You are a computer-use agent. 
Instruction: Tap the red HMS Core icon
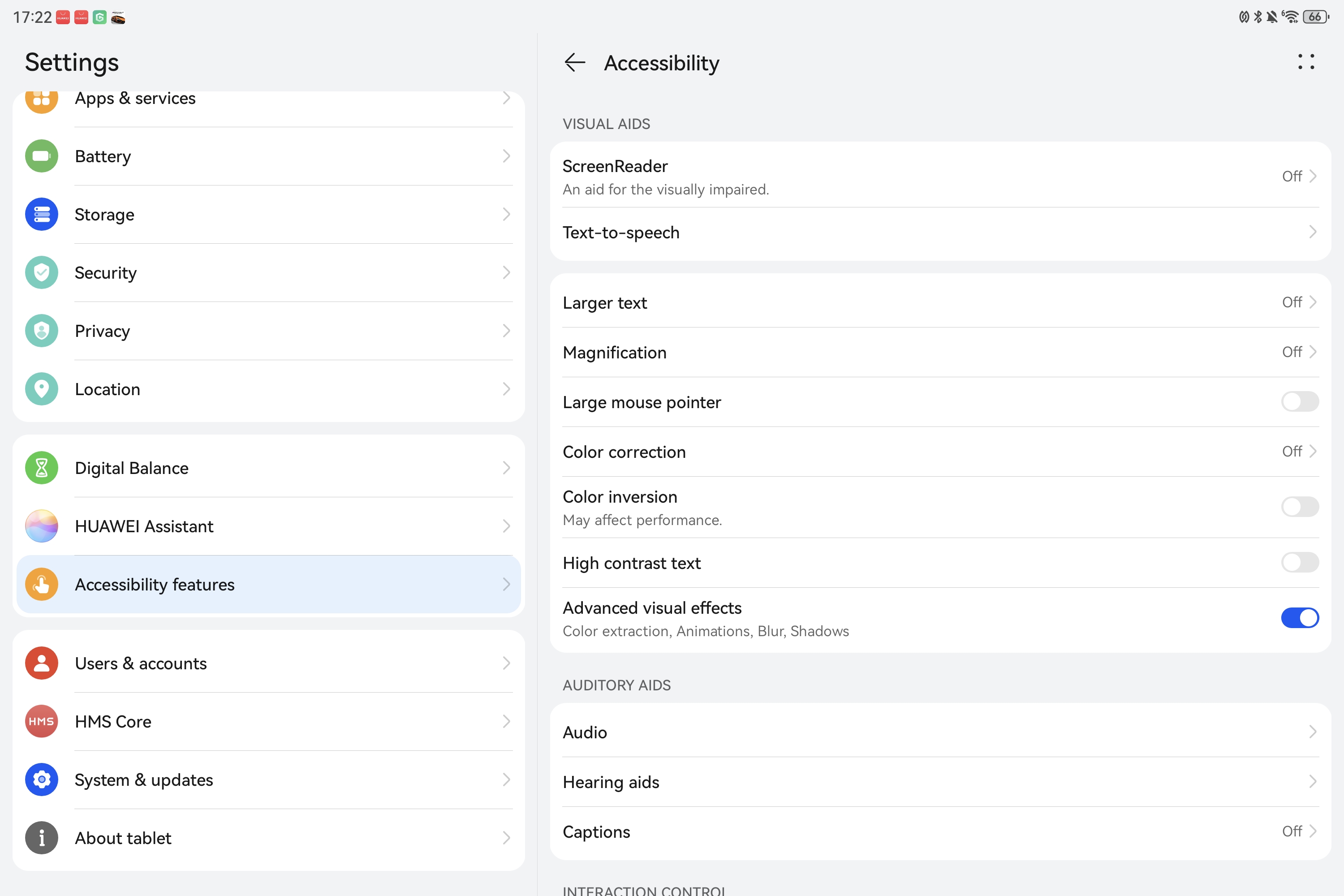pos(41,722)
